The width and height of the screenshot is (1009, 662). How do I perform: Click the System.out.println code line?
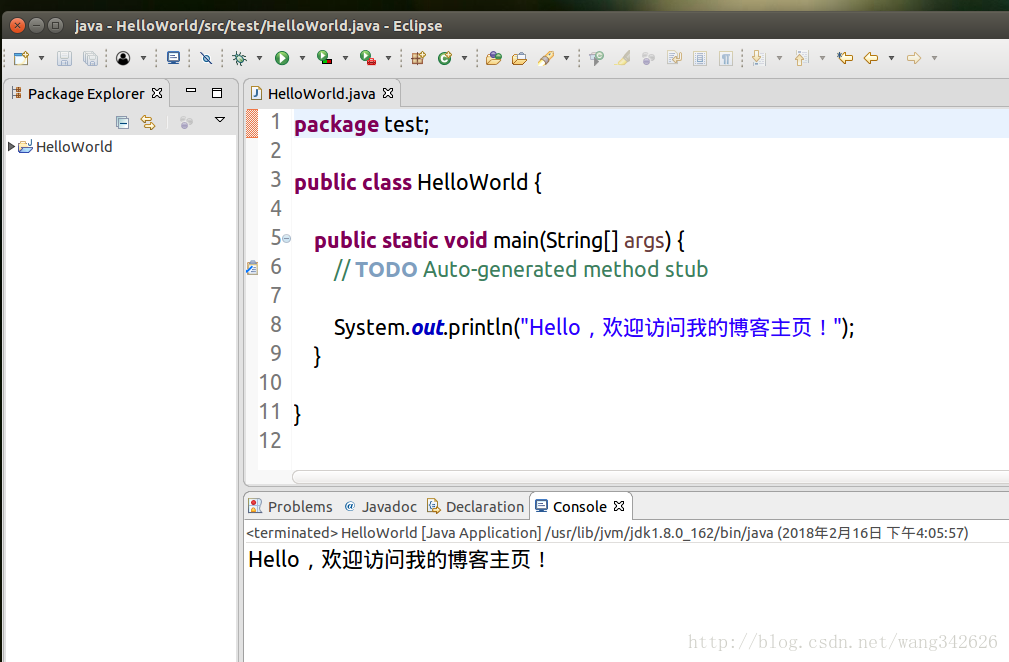pyautogui.click(x=594, y=327)
